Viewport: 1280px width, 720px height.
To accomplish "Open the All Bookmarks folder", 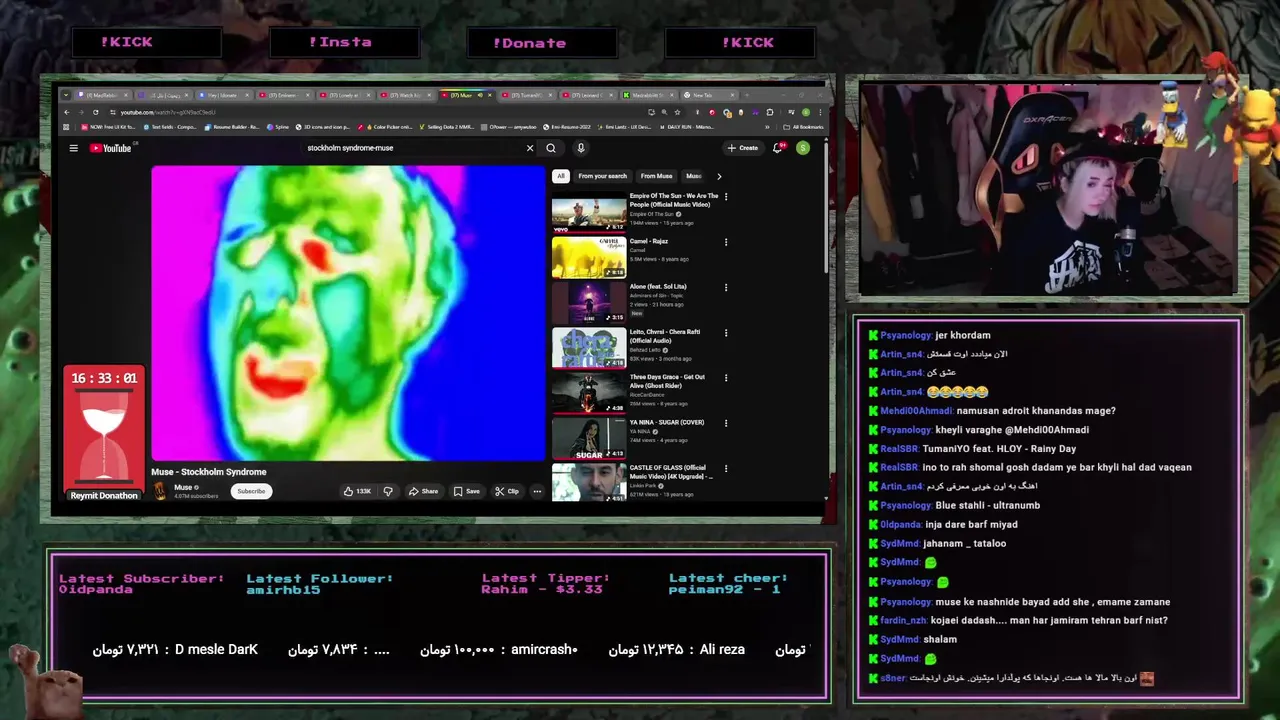I will coord(803,127).
